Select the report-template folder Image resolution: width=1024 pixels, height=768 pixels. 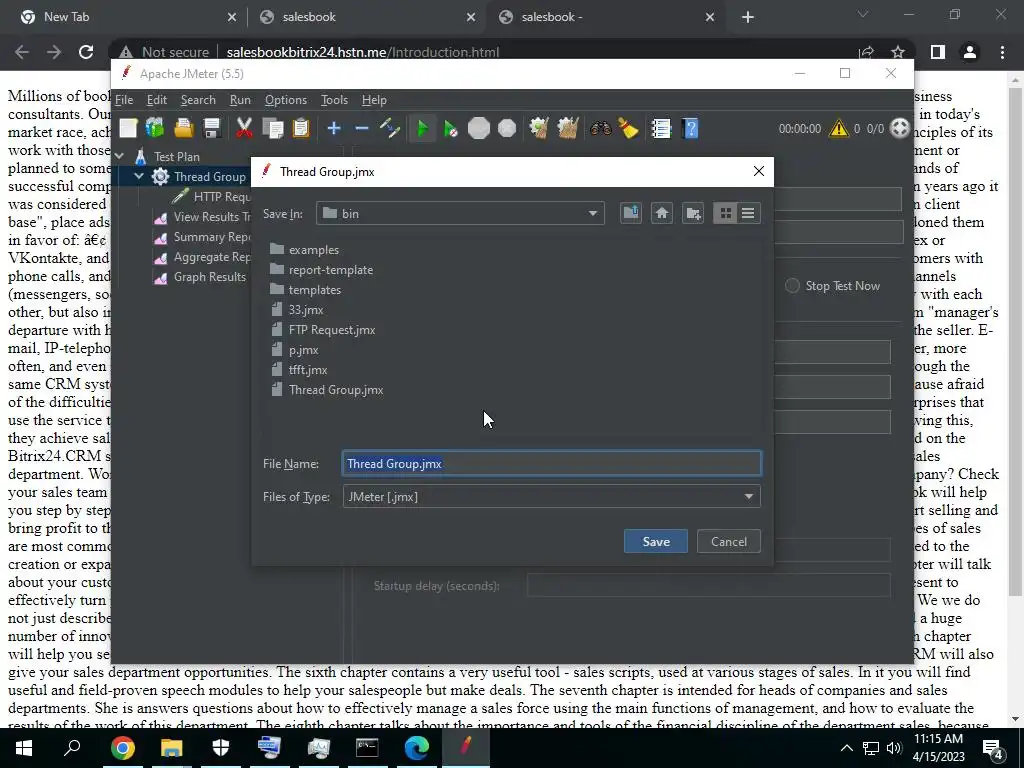pyautogui.click(x=321, y=270)
